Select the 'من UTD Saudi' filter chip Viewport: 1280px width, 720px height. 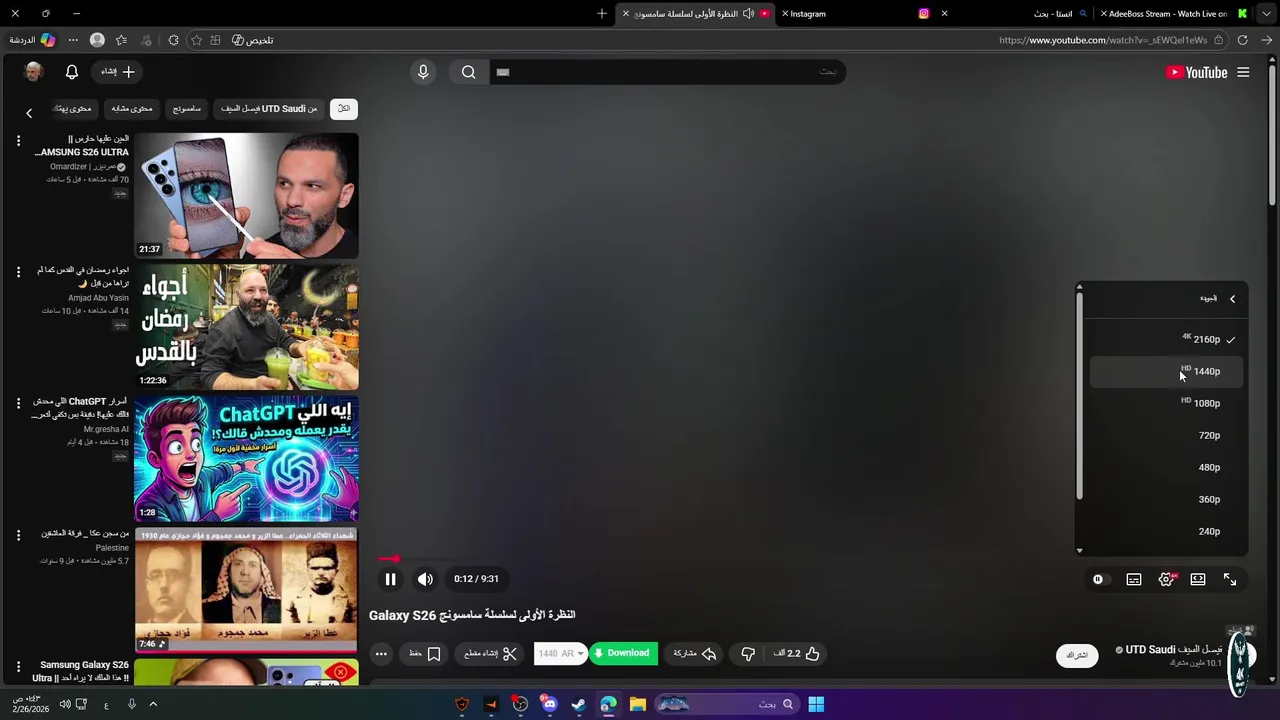pos(269,109)
